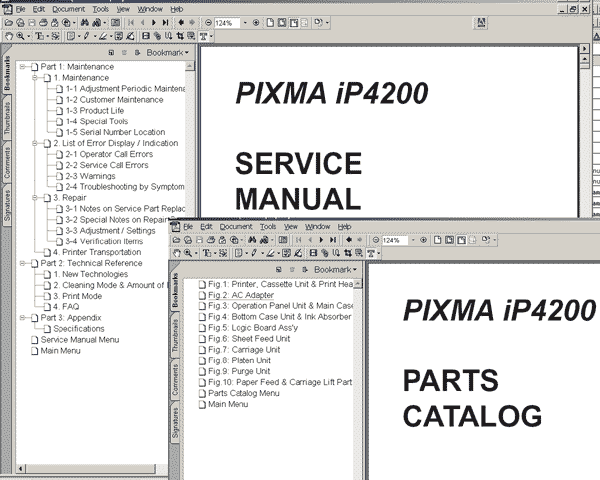Switch to Thumbnails tab in Service Manual window
Viewport: 600px width, 480px height.
click(7, 118)
